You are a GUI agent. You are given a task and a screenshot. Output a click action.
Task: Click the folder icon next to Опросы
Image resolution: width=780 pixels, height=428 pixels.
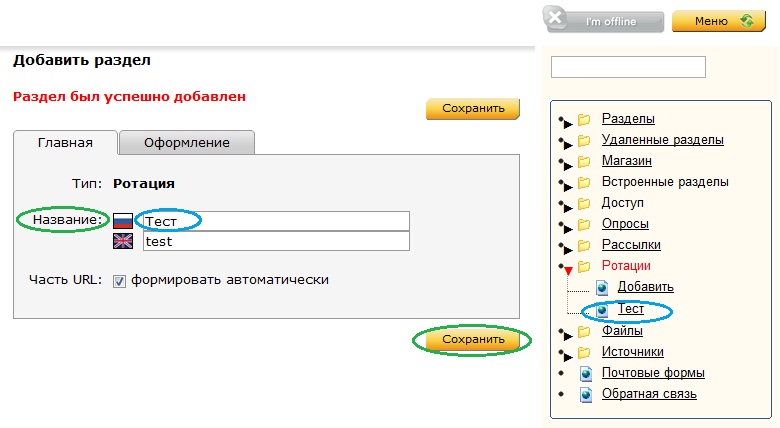coord(584,224)
